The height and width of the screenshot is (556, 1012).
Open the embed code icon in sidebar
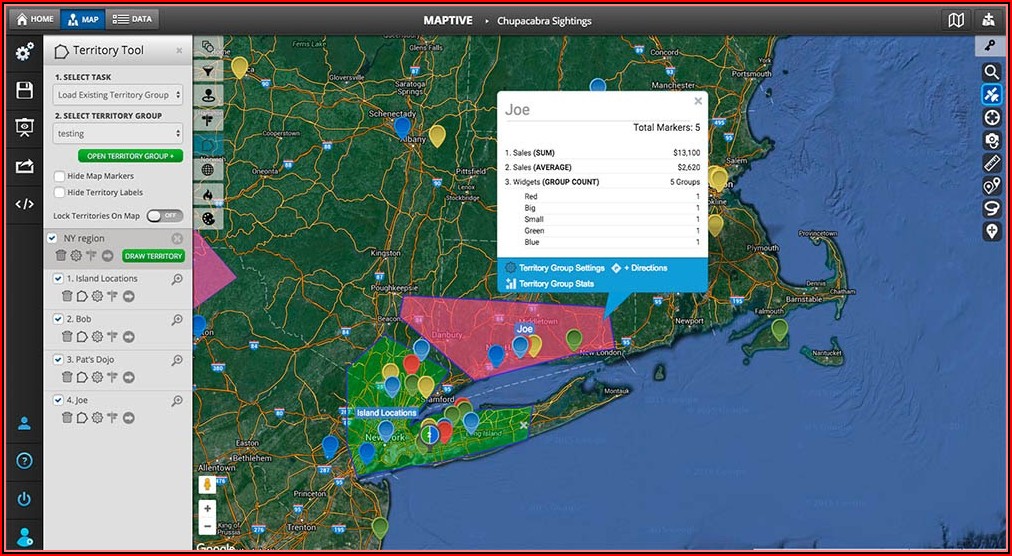(x=24, y=204)
